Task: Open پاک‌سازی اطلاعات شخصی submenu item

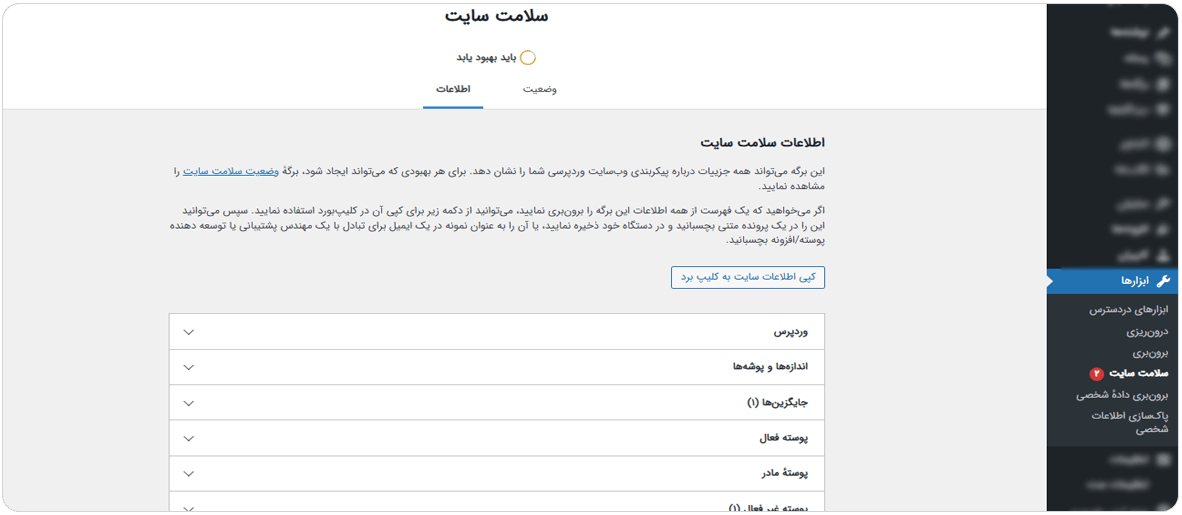Action: pyautogui.click(x=1131, y=422)
